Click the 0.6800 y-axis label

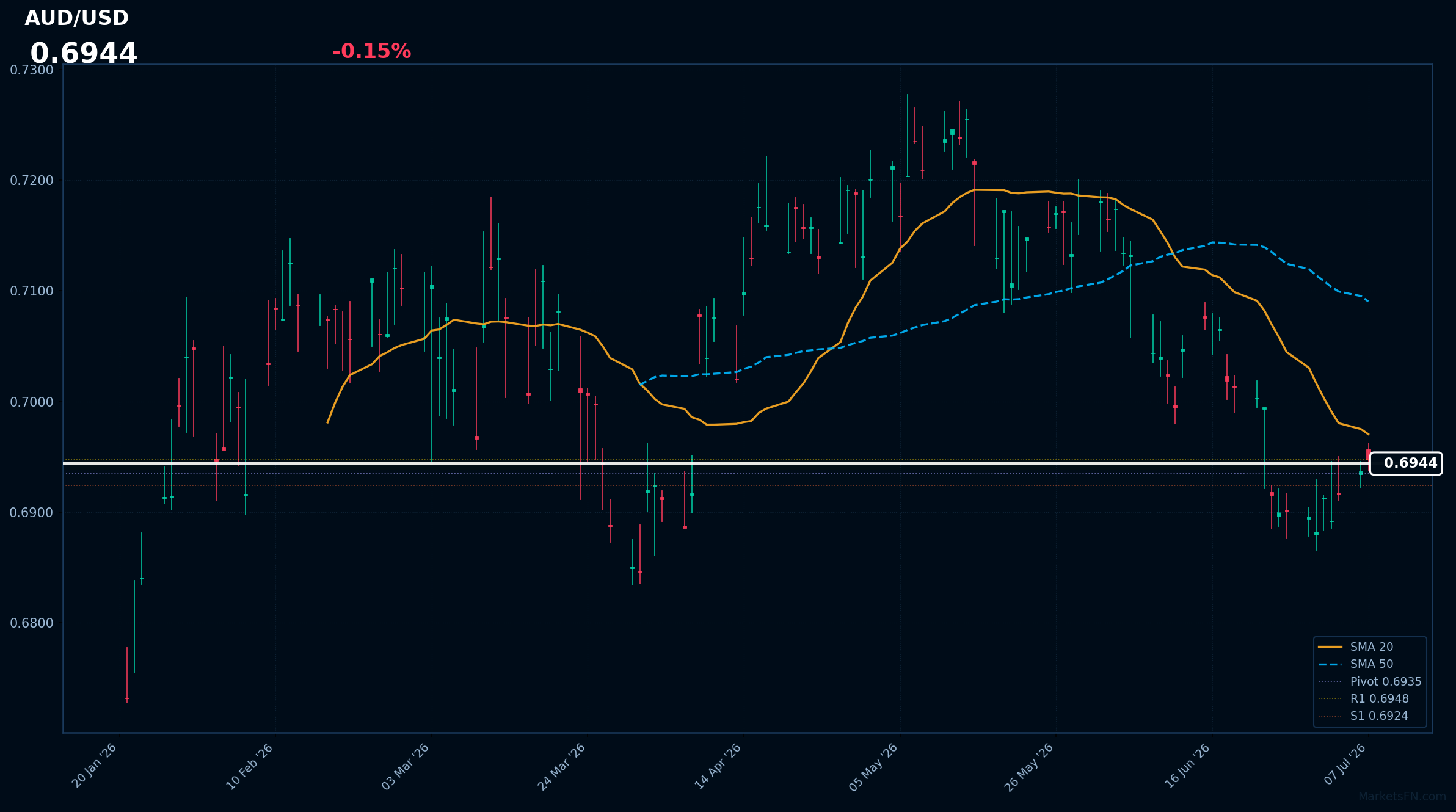point(32,623)
